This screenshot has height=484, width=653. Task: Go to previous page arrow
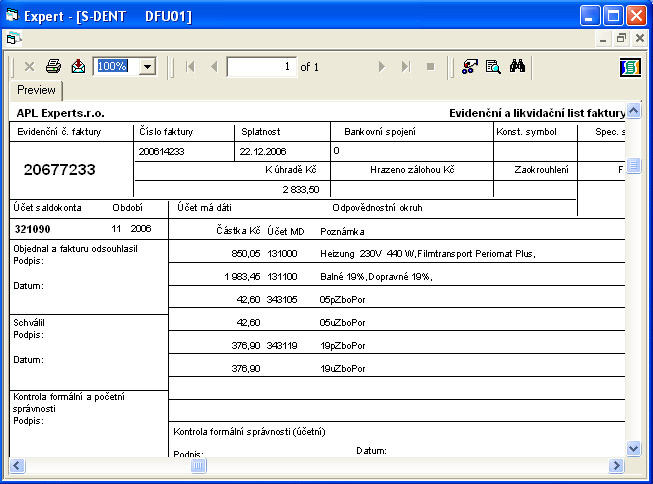(213, 66)
